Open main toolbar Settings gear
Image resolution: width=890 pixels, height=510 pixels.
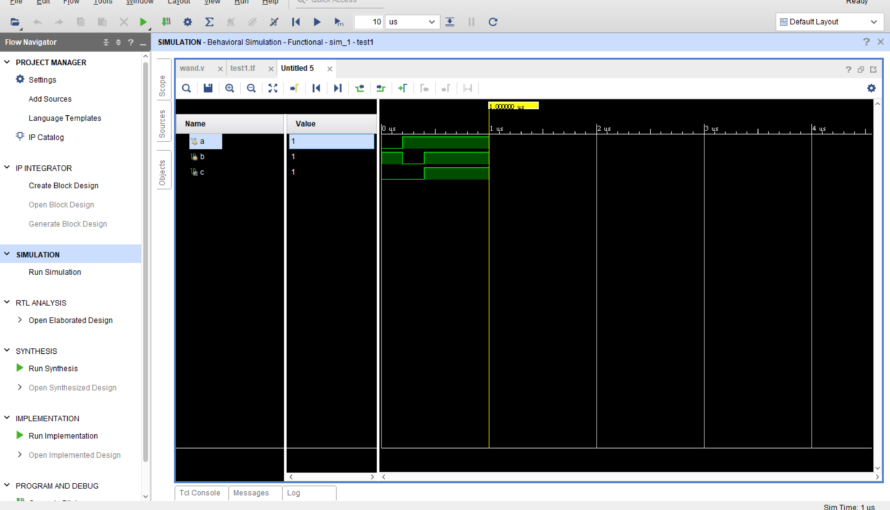pyautogui.click(x=187, y=22)
